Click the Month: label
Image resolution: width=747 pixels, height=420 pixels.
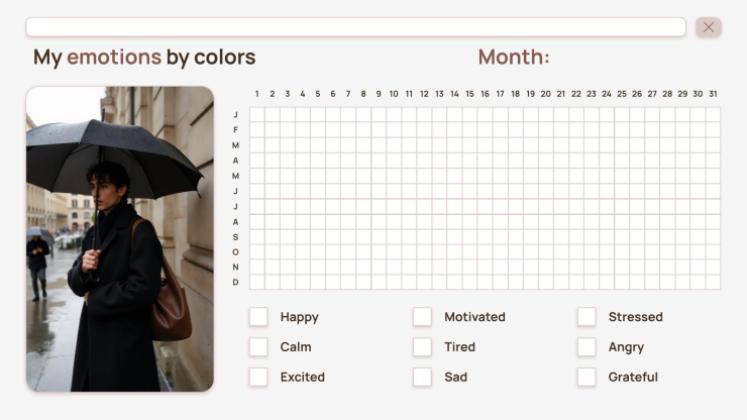(x=513, y=57)
